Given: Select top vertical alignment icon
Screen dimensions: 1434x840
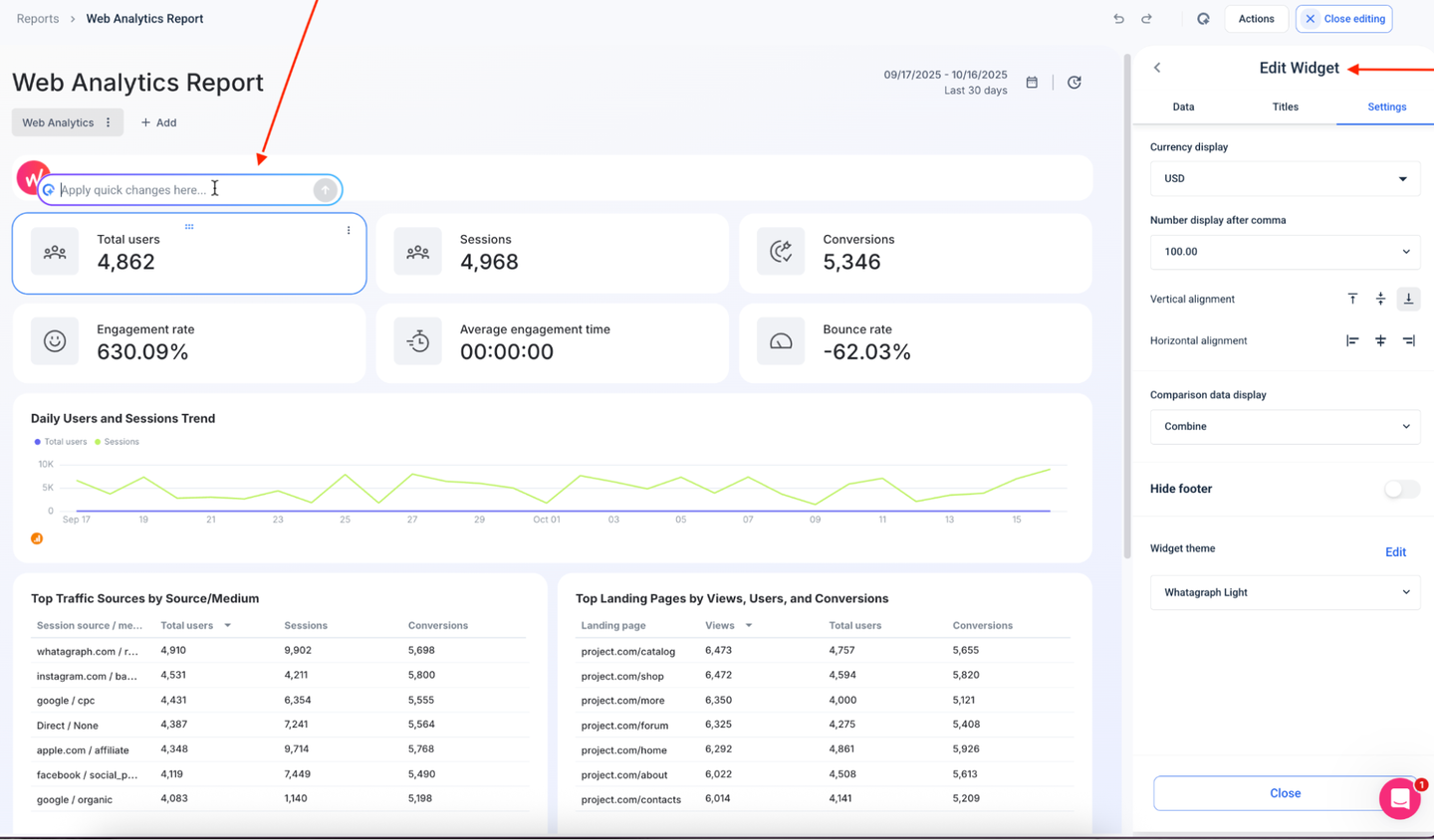Looking at the screenshot, I should click(x=1352, y=299).
